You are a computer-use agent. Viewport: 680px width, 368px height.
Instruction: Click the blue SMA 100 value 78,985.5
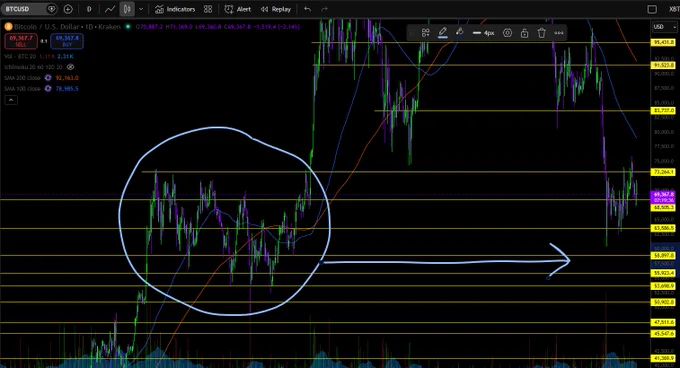(67, 88)
